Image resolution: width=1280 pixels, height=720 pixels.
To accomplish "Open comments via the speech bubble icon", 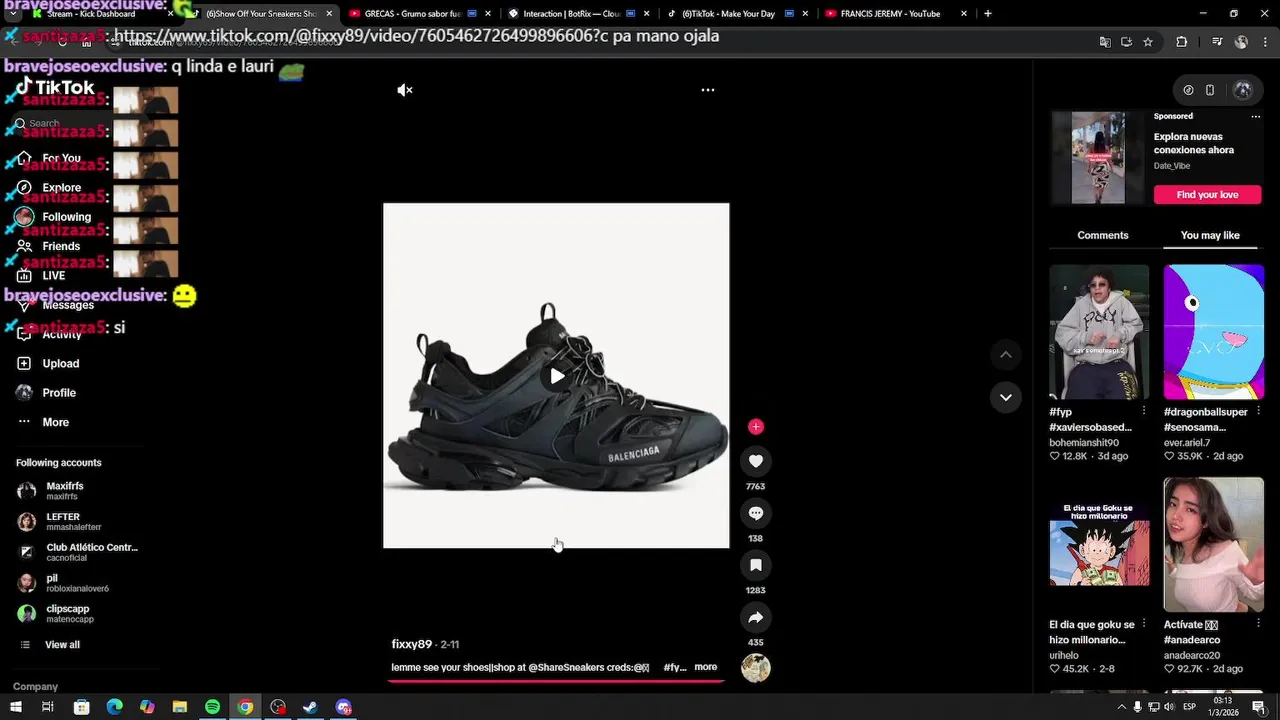I will tap(756, 513).
